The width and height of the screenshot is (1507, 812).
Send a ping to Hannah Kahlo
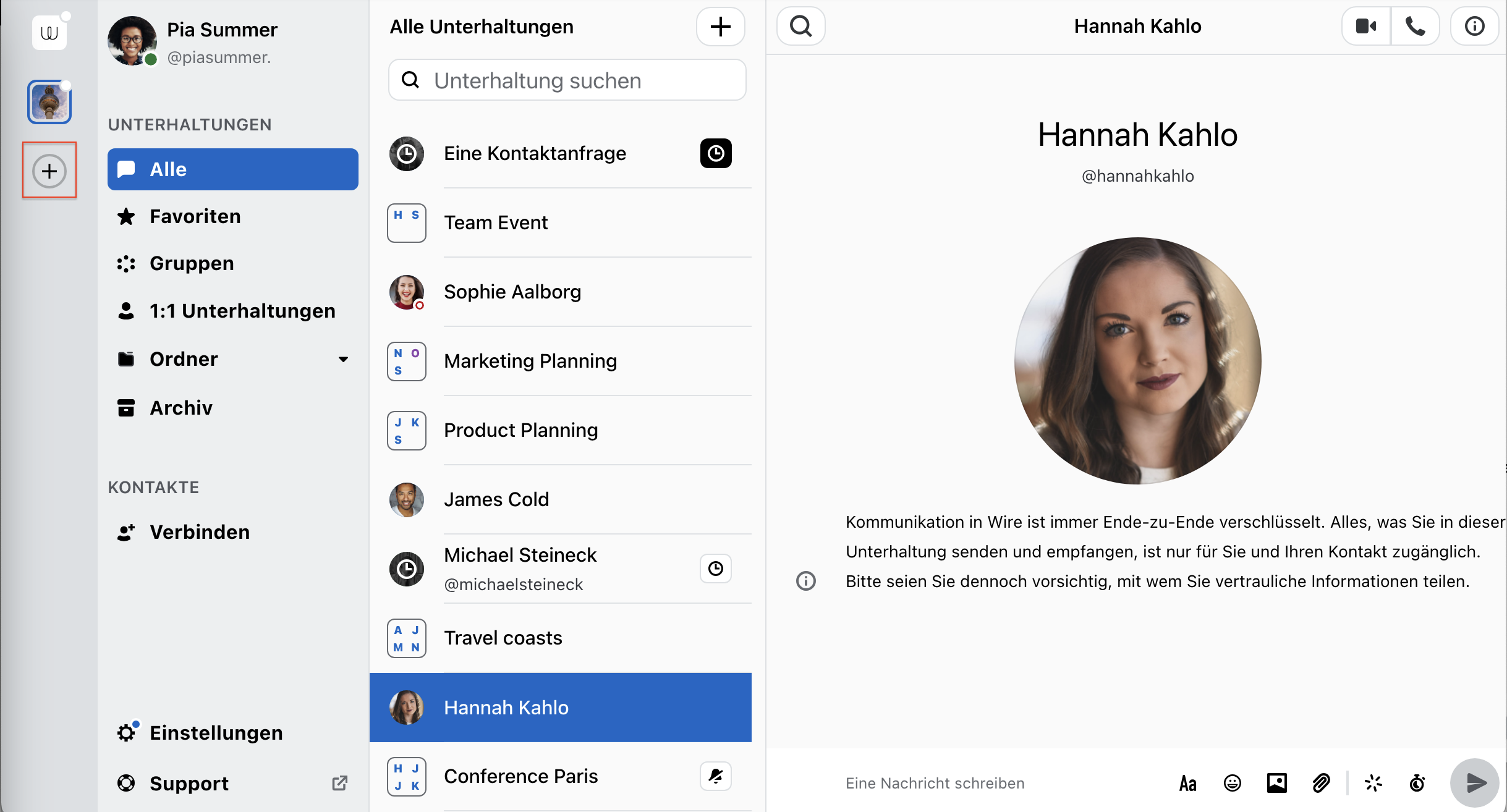1373,784
